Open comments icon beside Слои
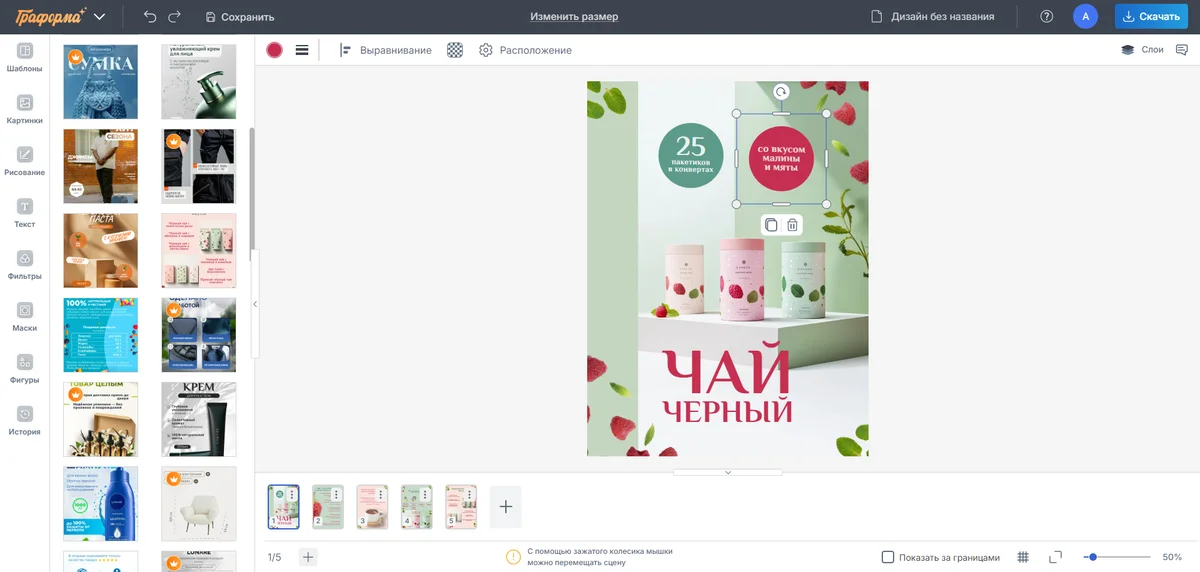Image resolution: width=1200 pixels, height=572 pixels. (1181, 50)
